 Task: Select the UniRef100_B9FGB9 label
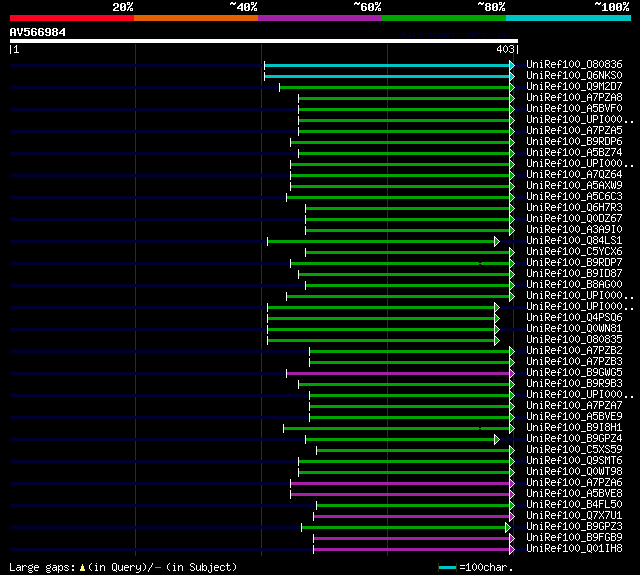click(x=574, y=538)
